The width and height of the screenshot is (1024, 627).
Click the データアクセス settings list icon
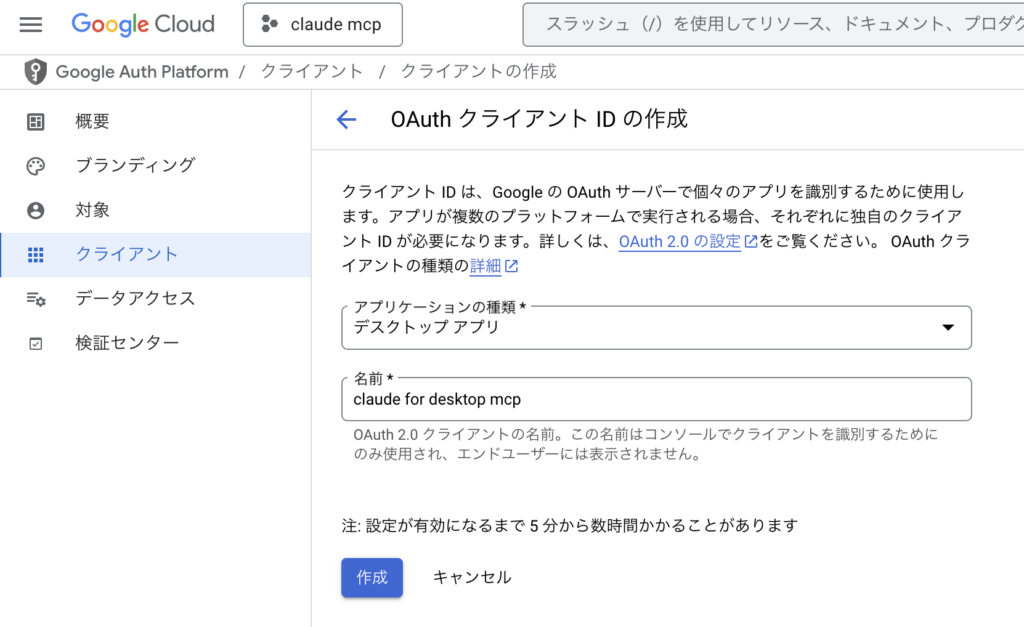36,299
